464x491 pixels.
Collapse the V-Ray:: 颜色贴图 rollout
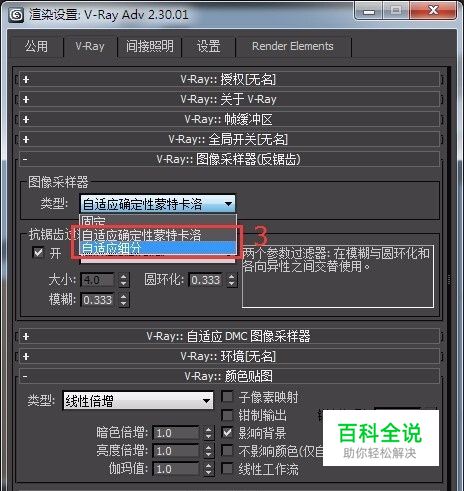pyautogui.click(x=229, y=376)
